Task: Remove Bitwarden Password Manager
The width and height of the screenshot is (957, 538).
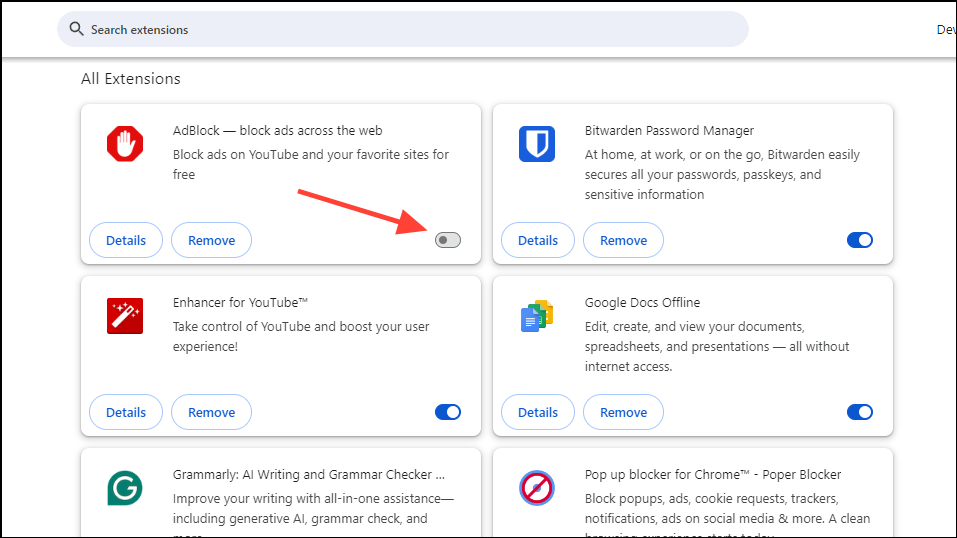Action: (x=623, y=240)
